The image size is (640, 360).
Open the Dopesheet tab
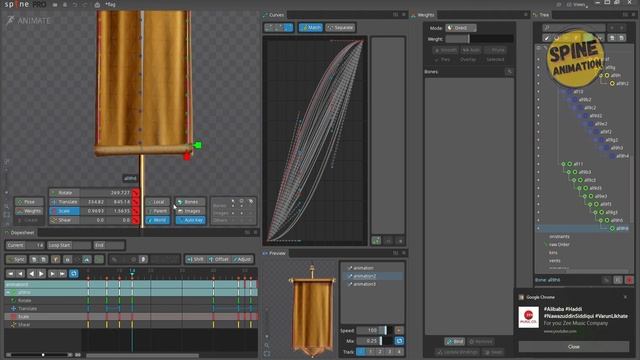(20, 233)
